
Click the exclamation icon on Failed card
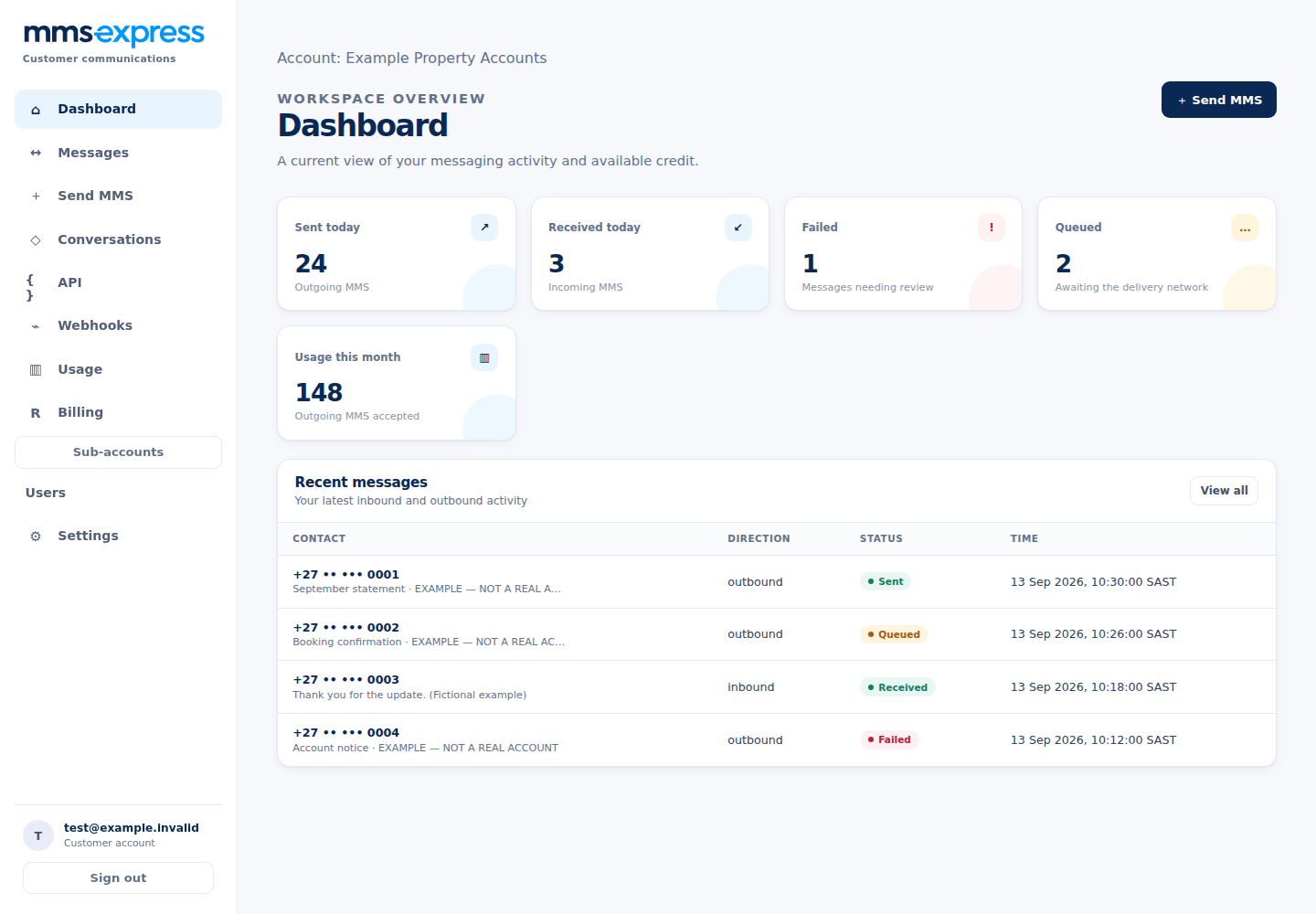click(992, 228)
